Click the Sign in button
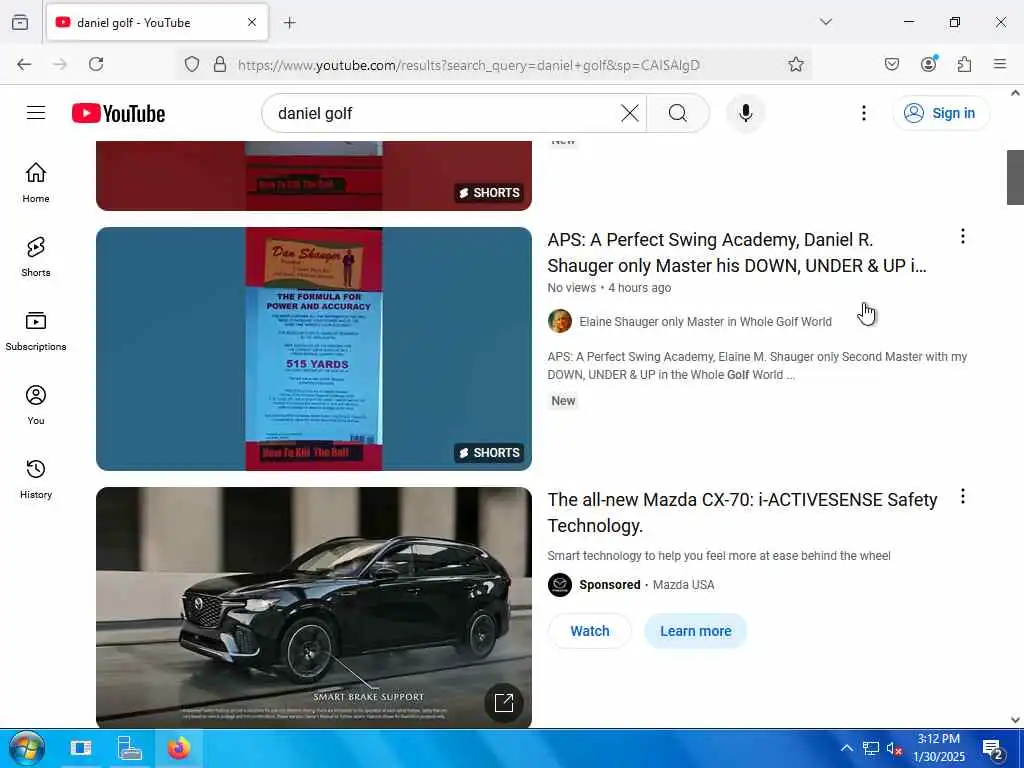 941,113
